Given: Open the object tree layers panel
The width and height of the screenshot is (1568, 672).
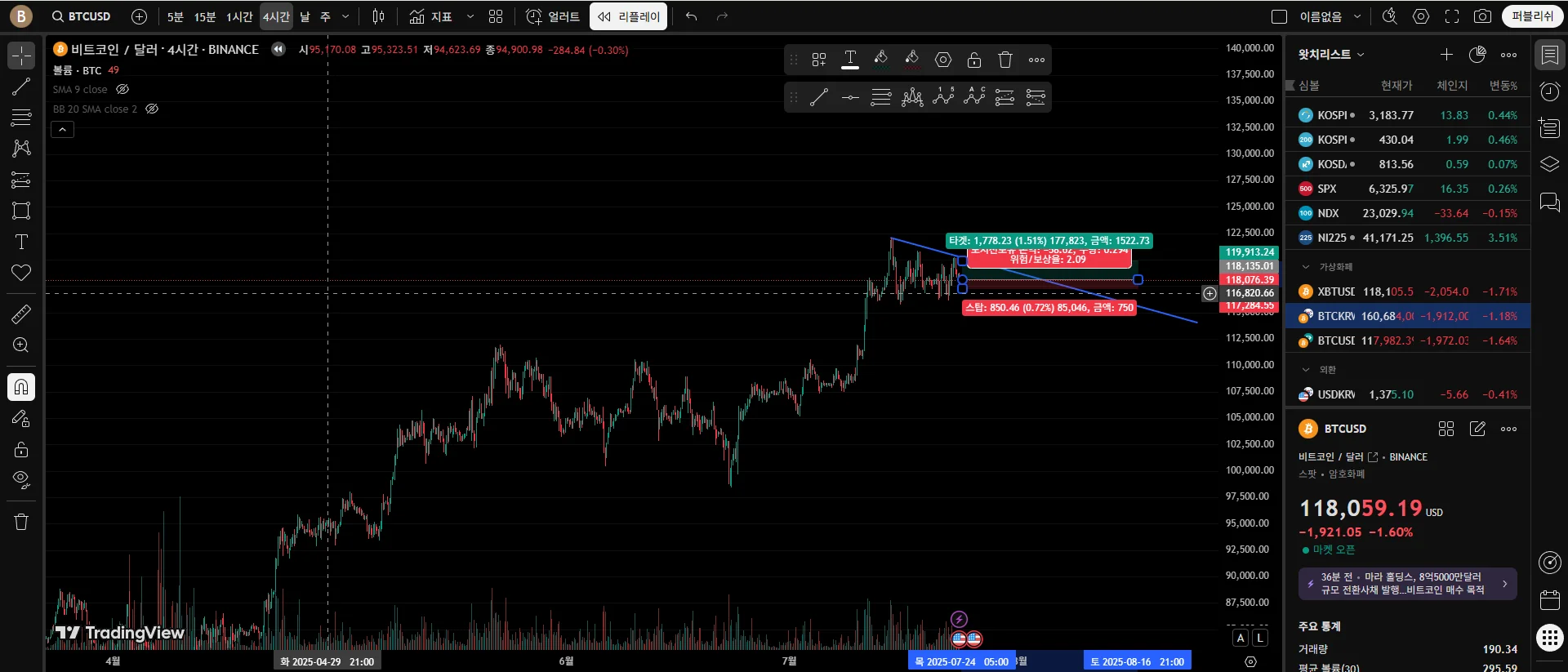Looking at the screenshot, I should click(1549, 164).
